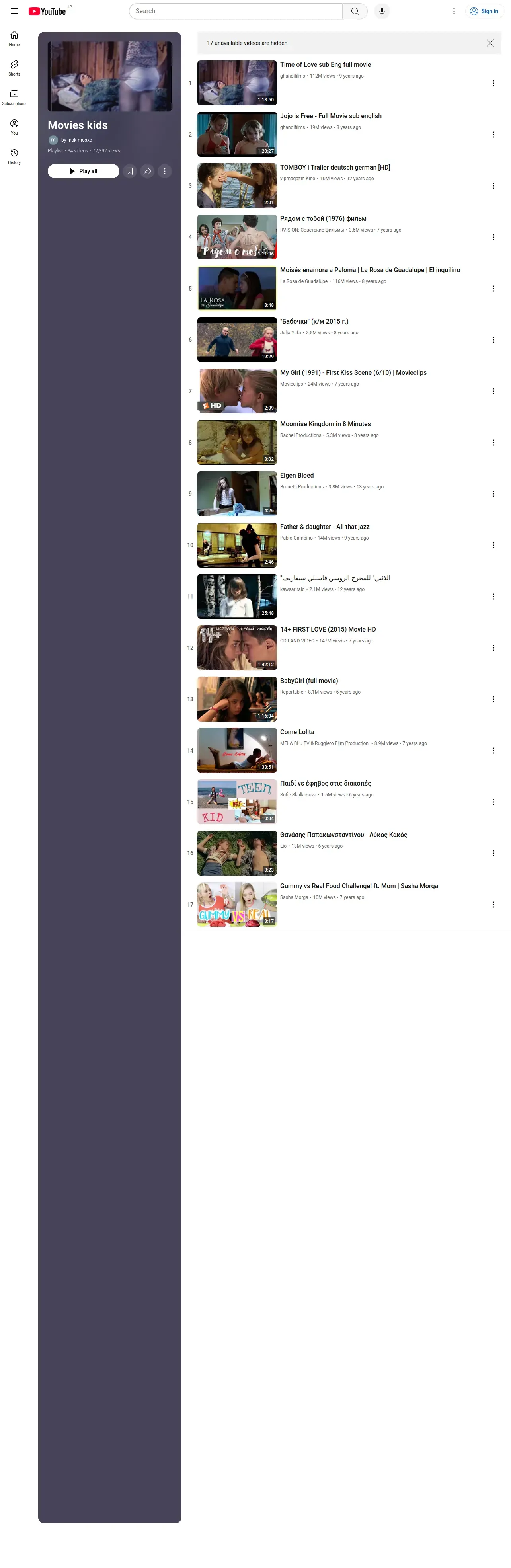Open the Brunetti Productions channel link
This screenshot has width=511, height=1568.
[x=302, y=487]
